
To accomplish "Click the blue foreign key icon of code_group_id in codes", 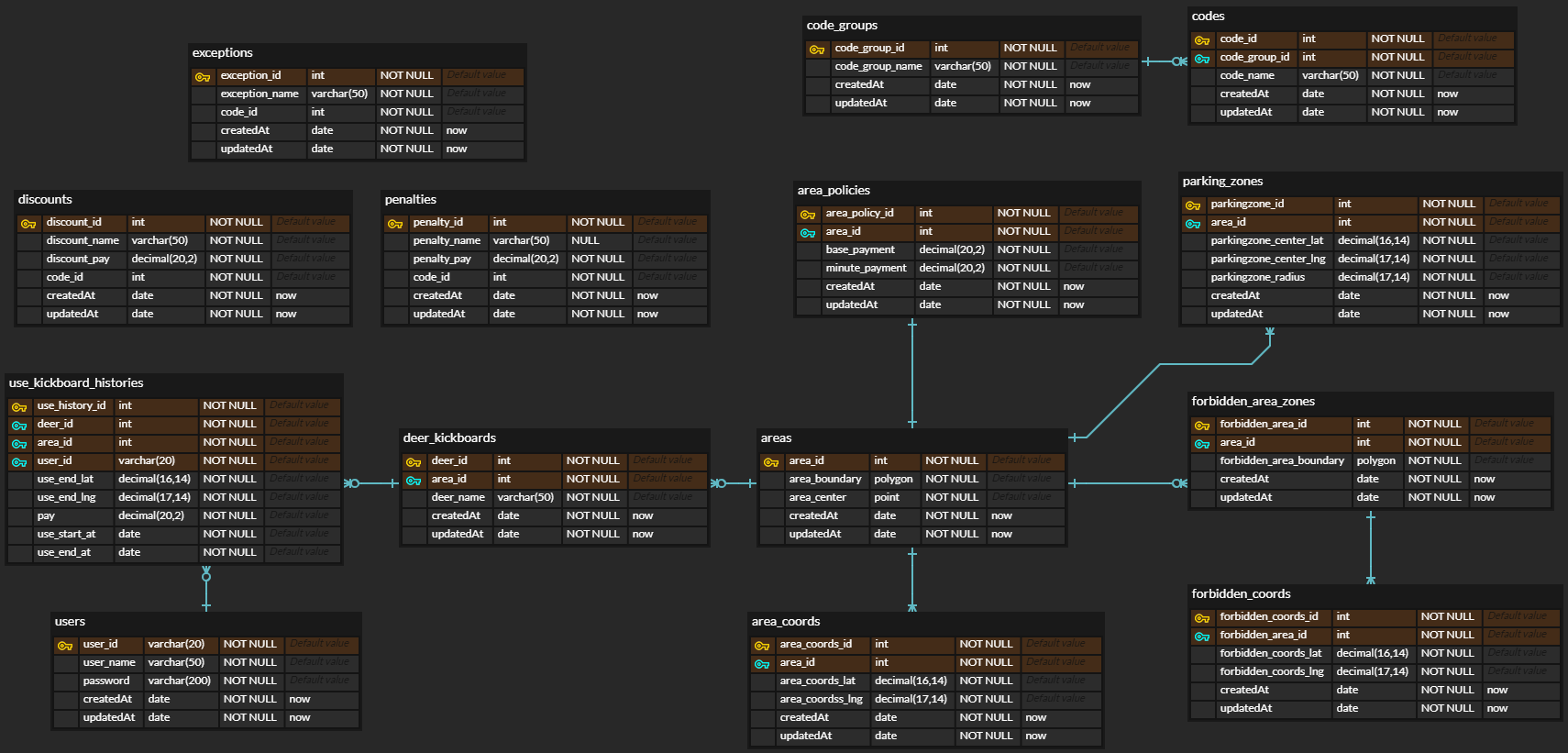I will (1202, 59).
